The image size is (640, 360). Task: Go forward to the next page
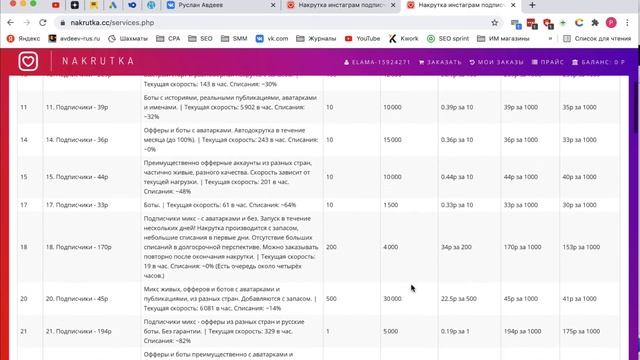tap(27, 22)
